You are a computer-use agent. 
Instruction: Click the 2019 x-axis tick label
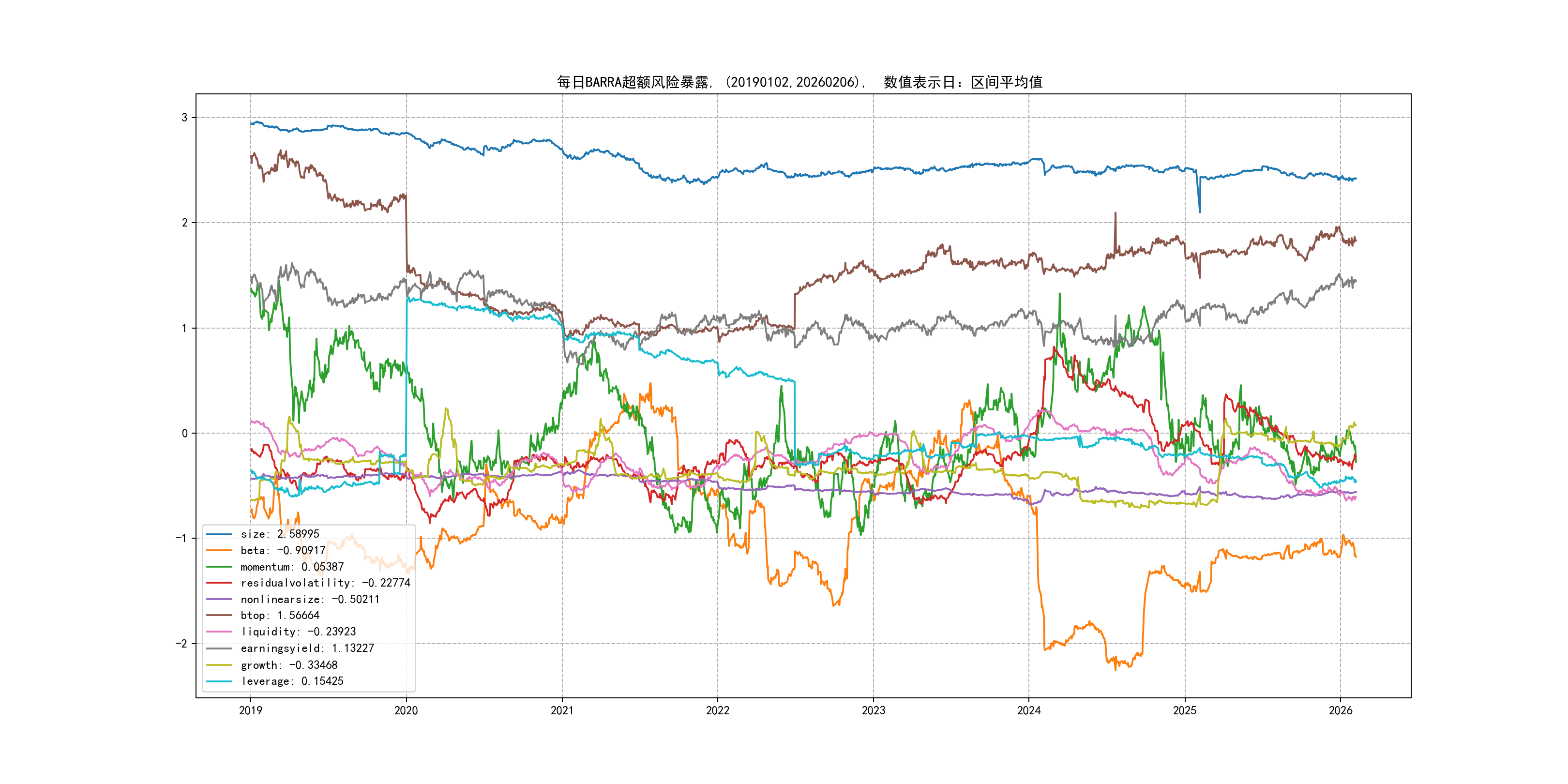coord(250,710)
